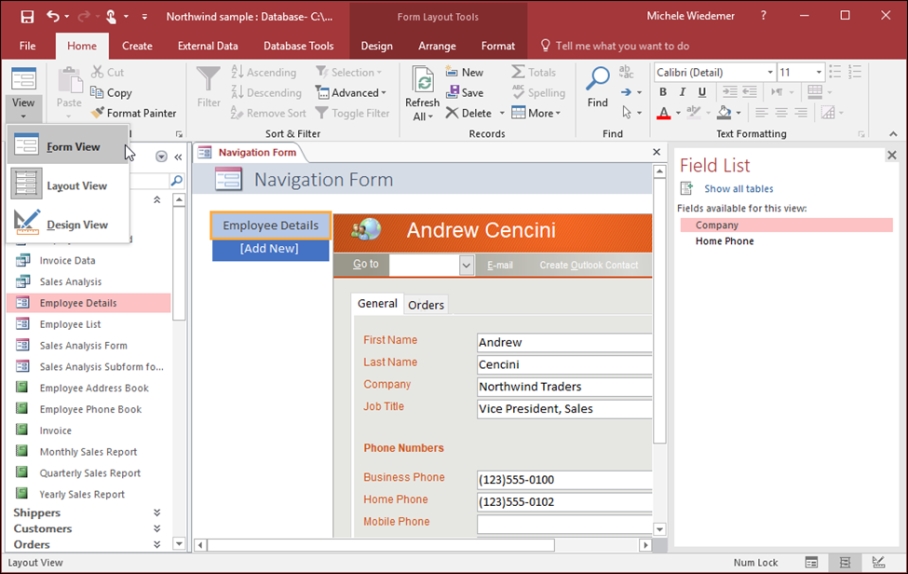Click the Delete record button
This screenshot has height=574, width=908.
pos(469,114)
